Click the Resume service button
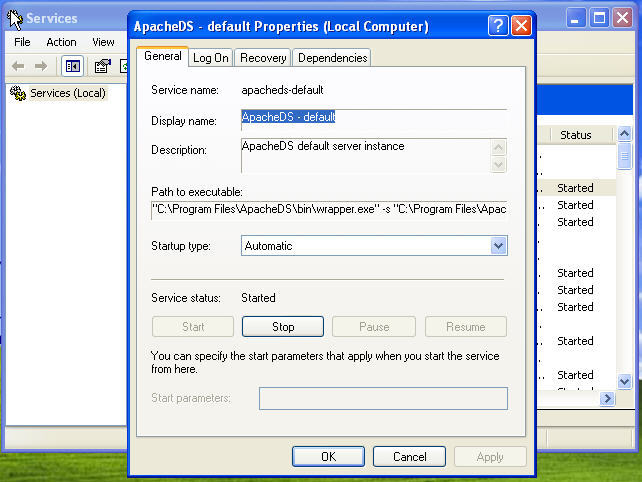Image resolution: width=642 pixels, height=482 pixels. pyautogui.click(x=466, y=327)
